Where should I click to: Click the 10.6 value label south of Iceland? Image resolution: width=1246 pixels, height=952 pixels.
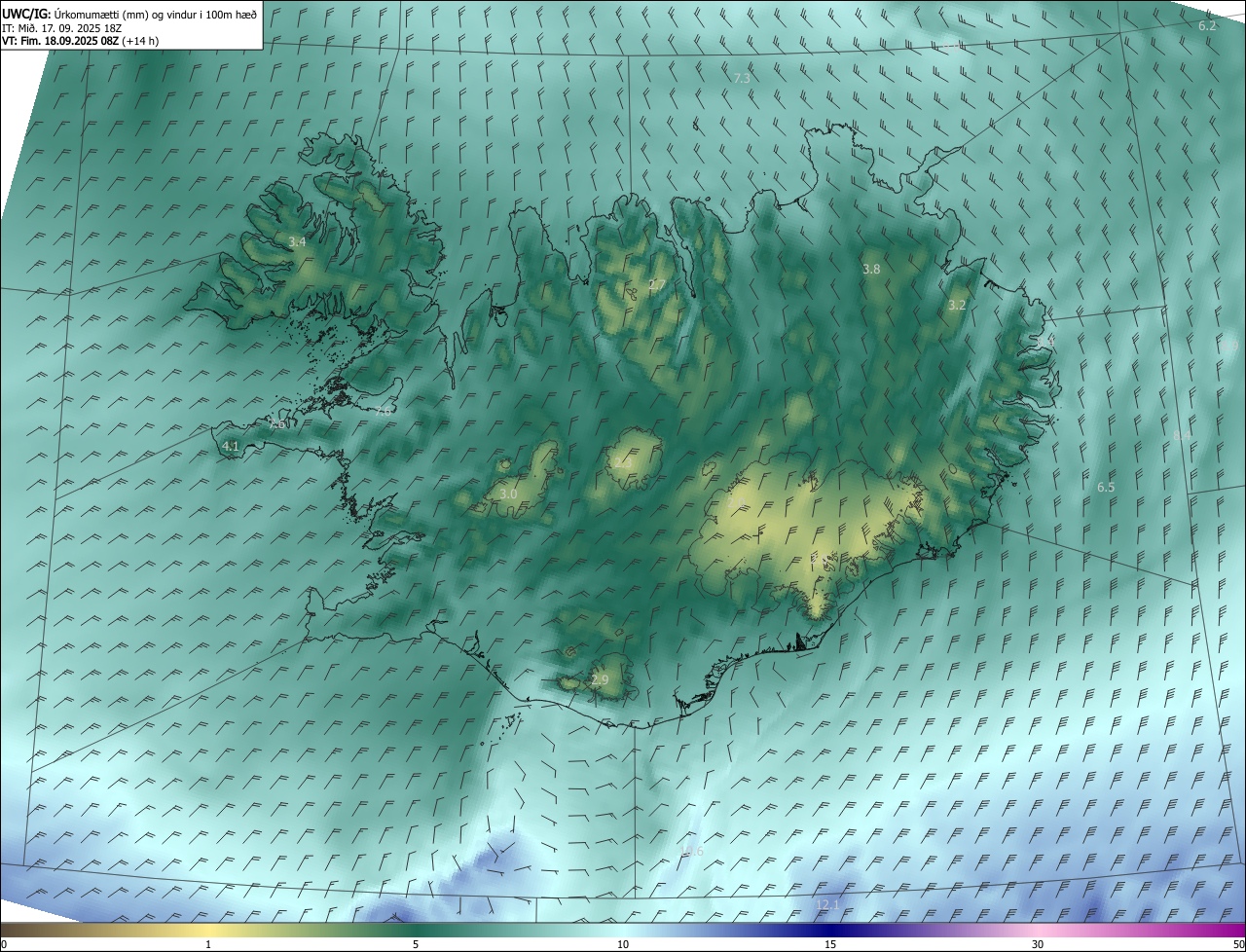(691, 852)
